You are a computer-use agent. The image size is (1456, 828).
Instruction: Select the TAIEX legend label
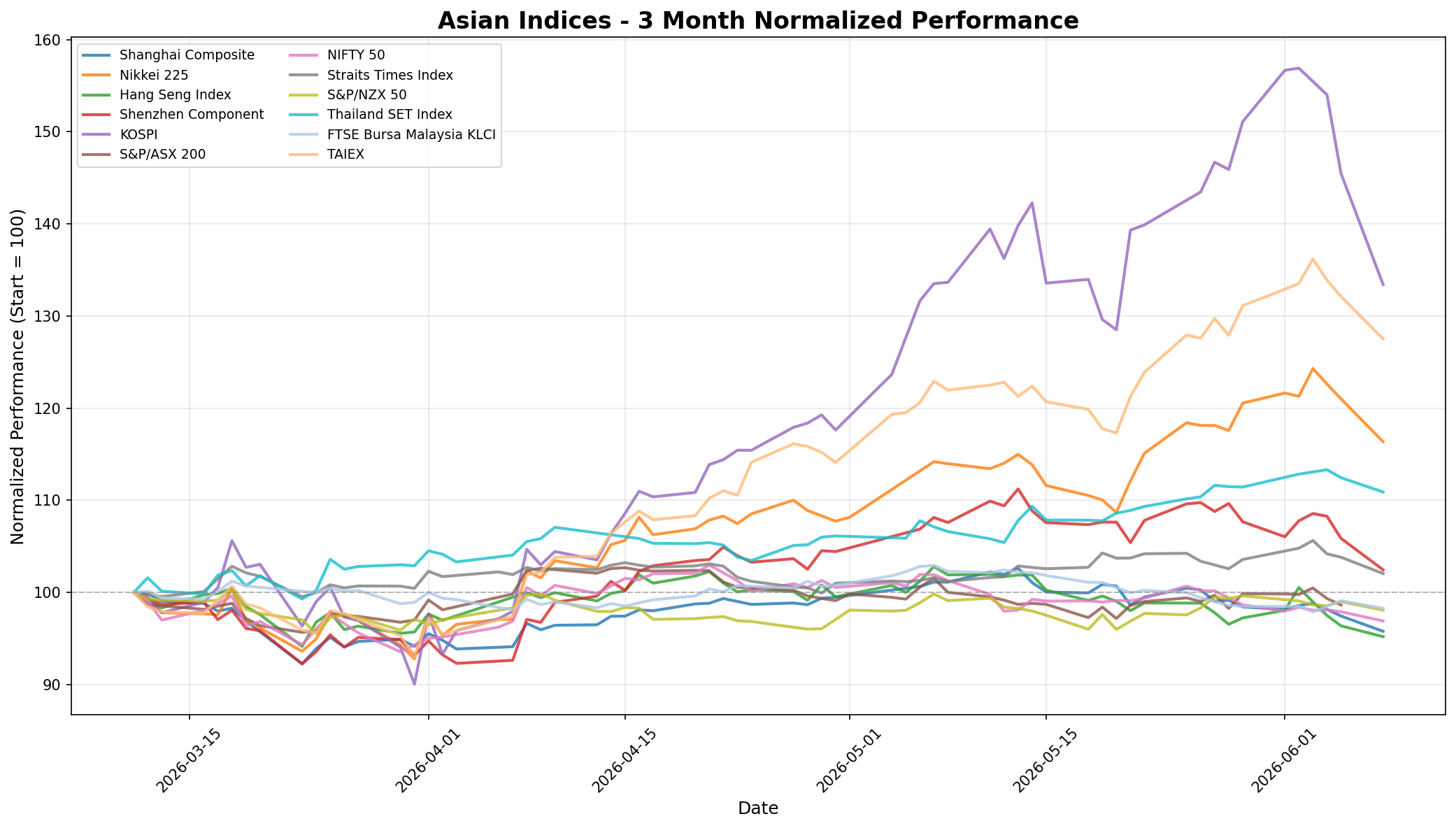point(345,154)
